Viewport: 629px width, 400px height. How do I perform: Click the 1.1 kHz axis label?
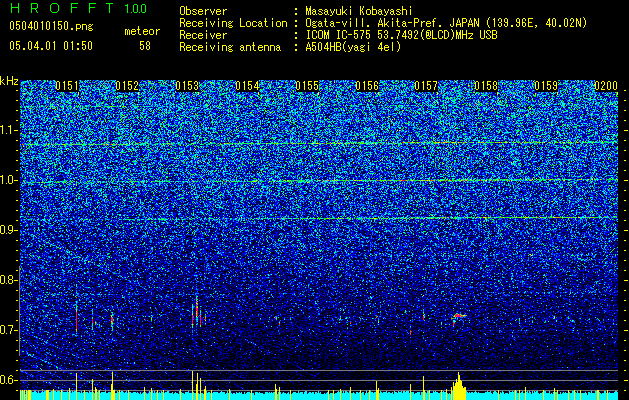[9, 130]
